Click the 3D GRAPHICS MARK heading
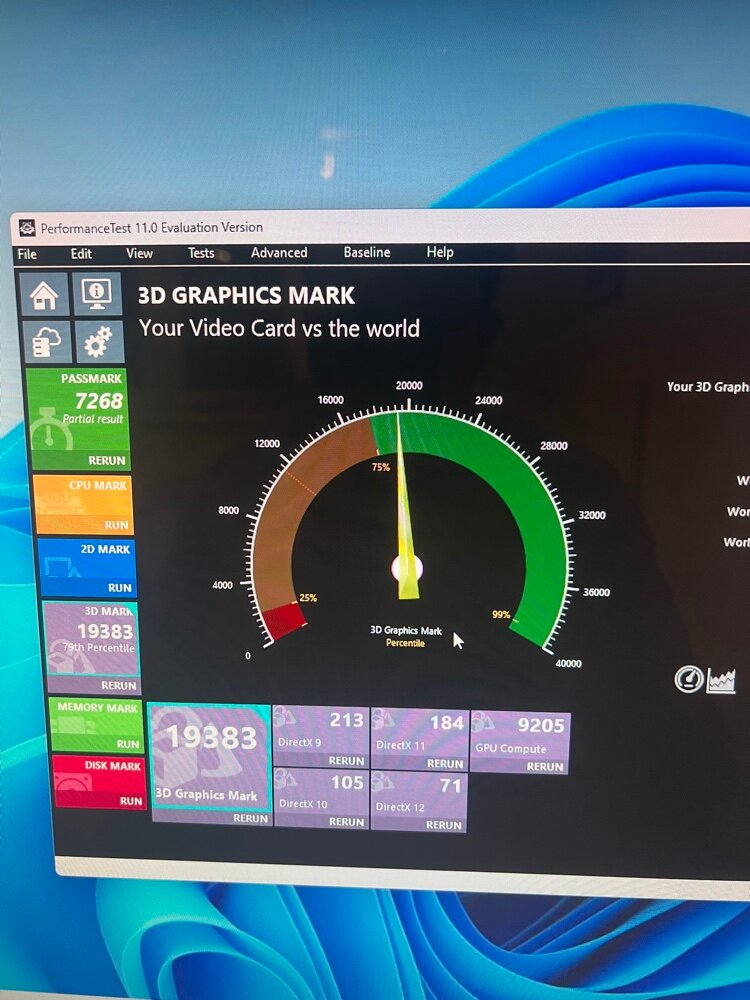Viewport: 750px width, 1000px height. pyautogui.click(x=246, y=295)
